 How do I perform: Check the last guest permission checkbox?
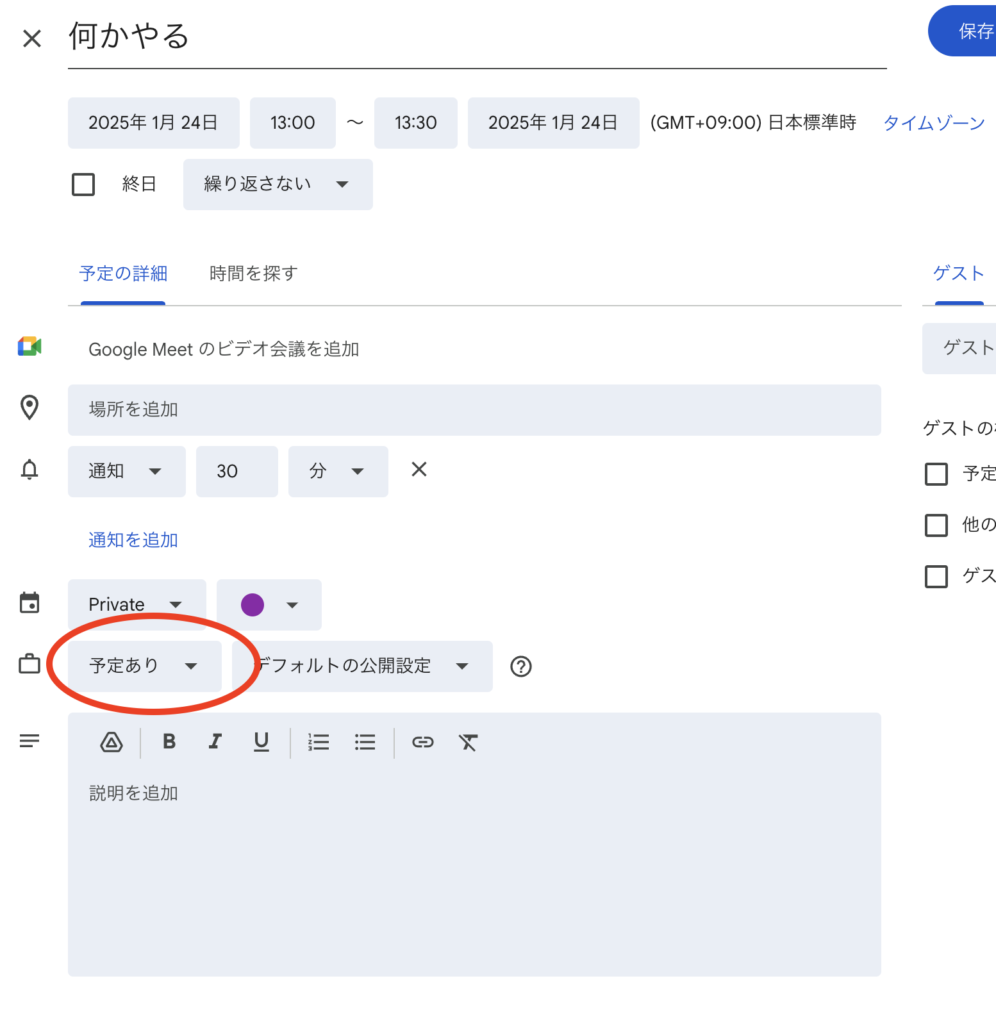pos(936,576)
